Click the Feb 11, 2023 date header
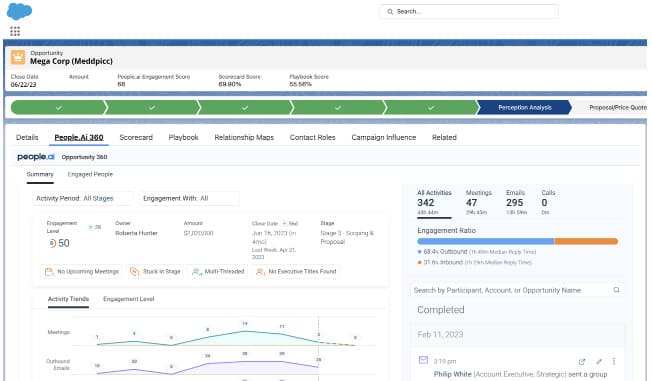The width and height of the screenshot is (652, 381). 440,334
